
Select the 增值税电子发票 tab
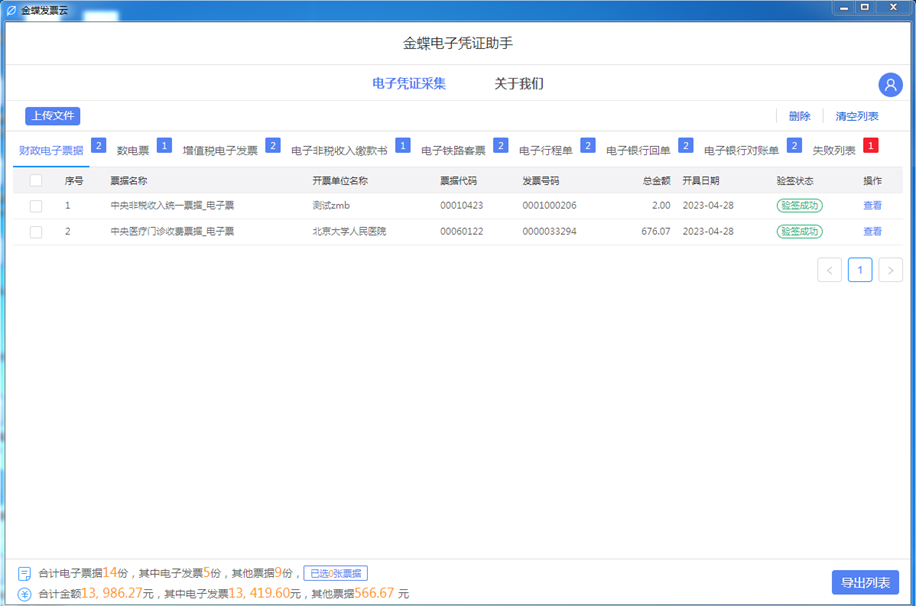pyautogui.click(x=220, y=151)
